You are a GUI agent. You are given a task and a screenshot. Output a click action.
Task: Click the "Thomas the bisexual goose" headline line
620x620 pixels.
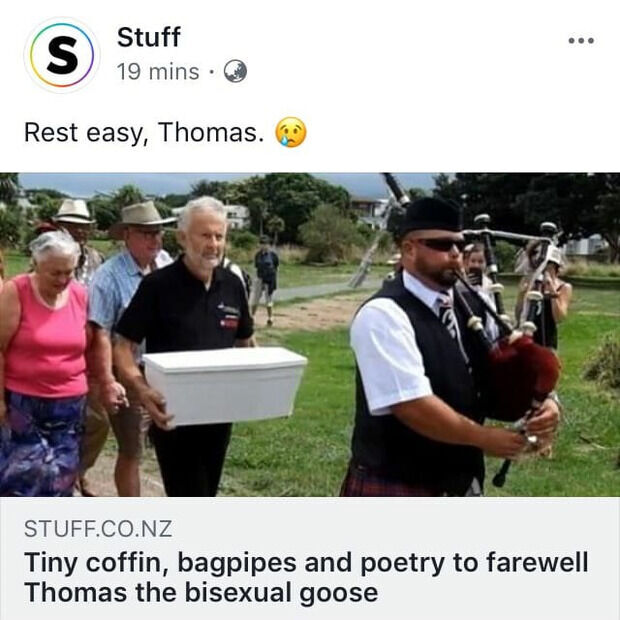click(201, 592)
